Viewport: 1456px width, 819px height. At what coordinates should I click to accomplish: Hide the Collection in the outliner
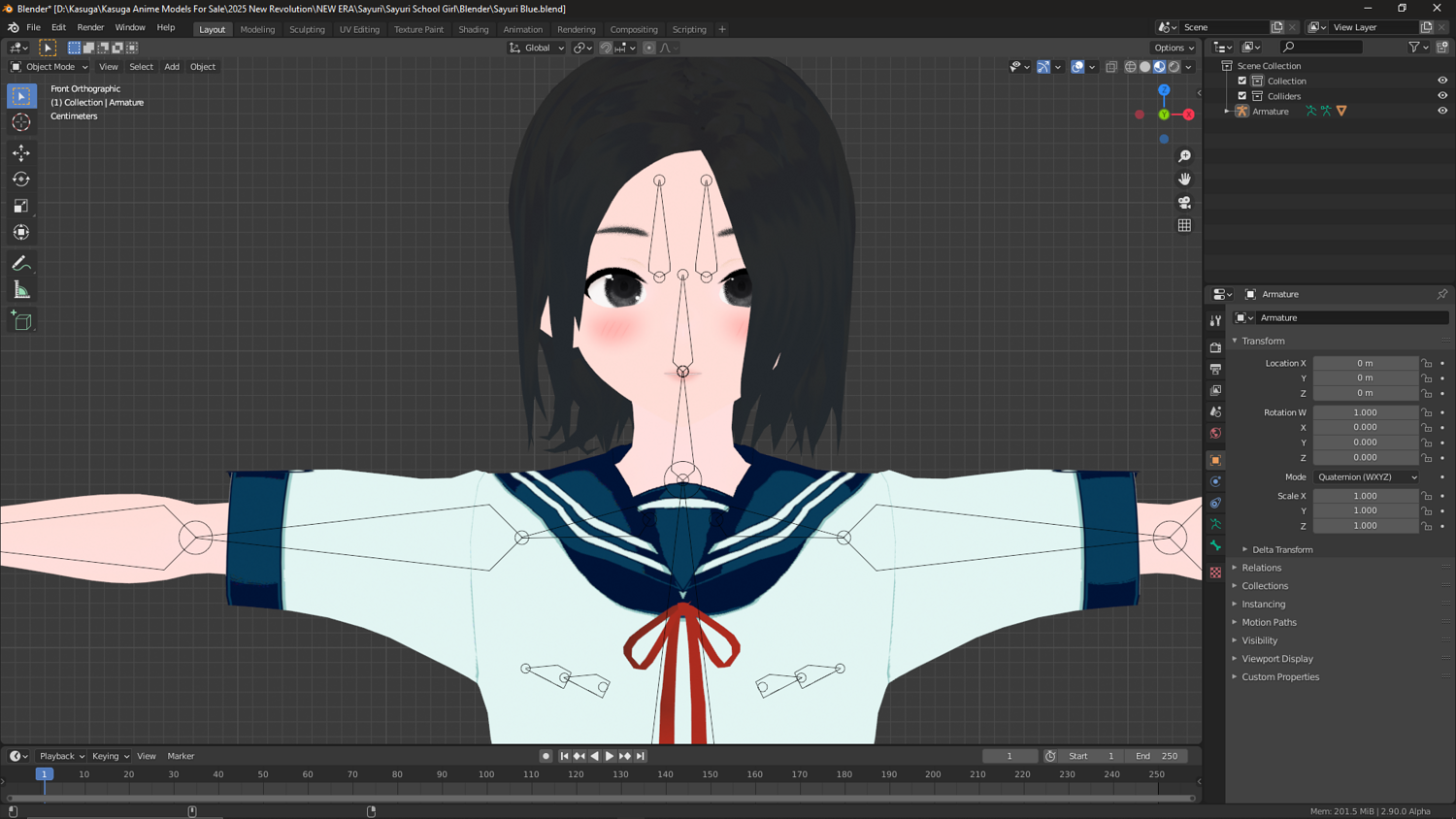(1442, 81)
